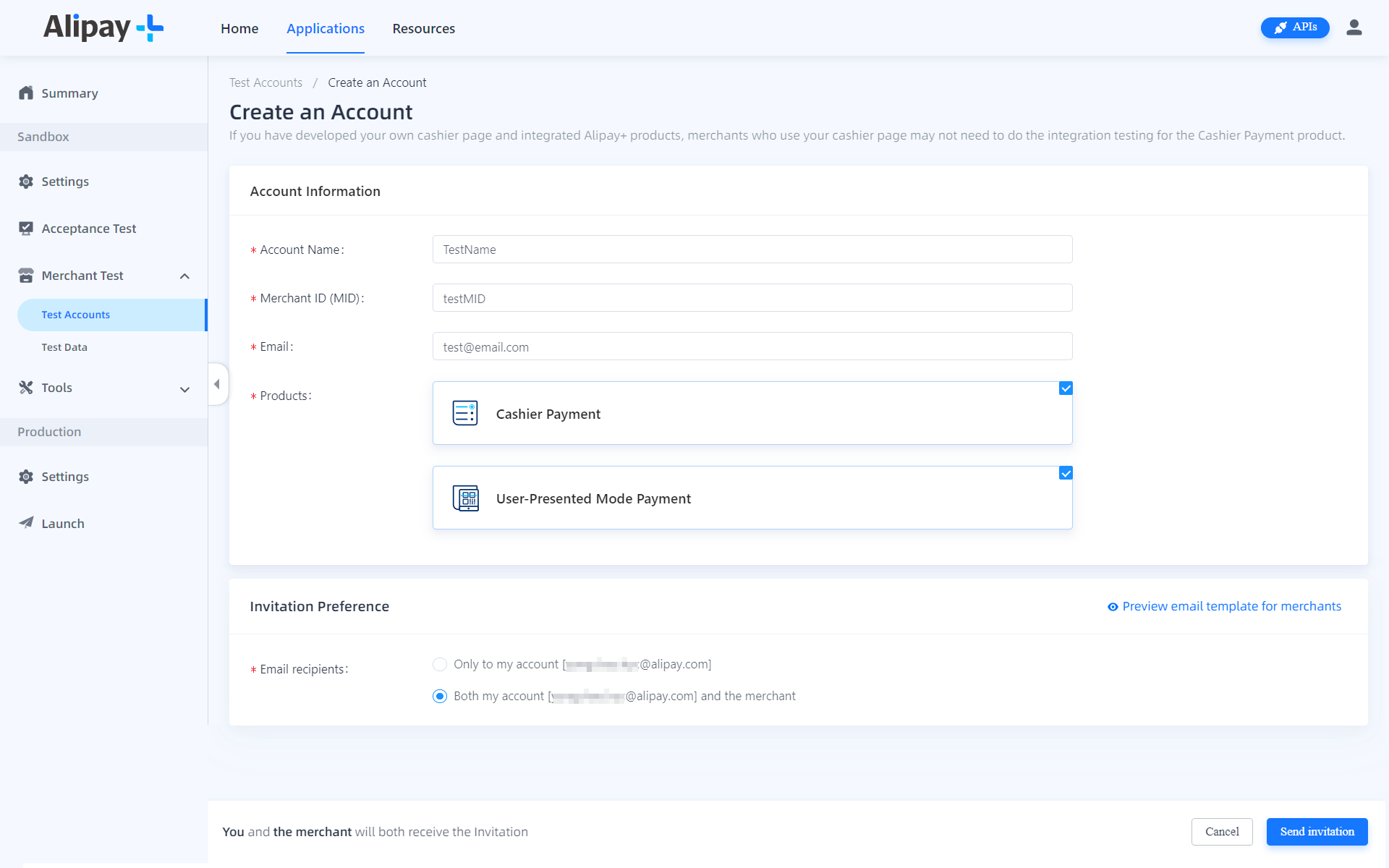1389x868 pixels.
Task: Click the Launch rocket icon
Action: pos(26,523)
